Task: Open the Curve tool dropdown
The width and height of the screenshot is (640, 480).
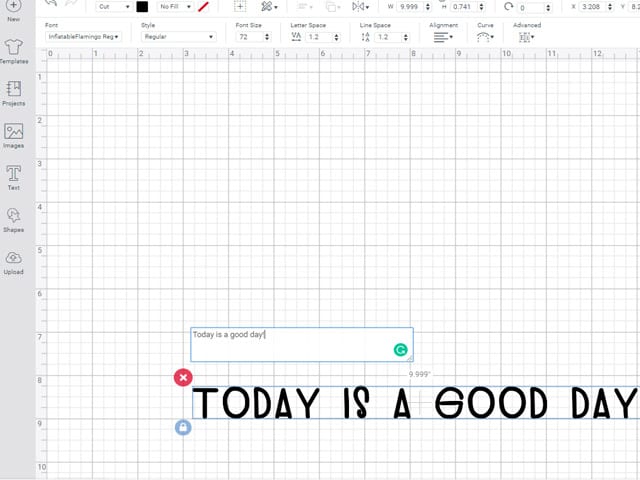Action: point(485,37)
